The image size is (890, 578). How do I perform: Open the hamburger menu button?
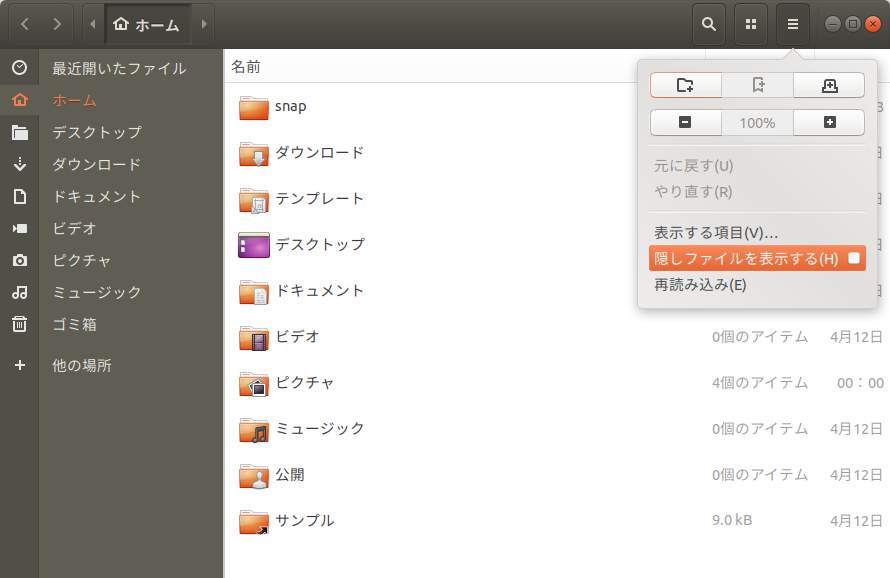pyautogui.click(x=792, y=23)
